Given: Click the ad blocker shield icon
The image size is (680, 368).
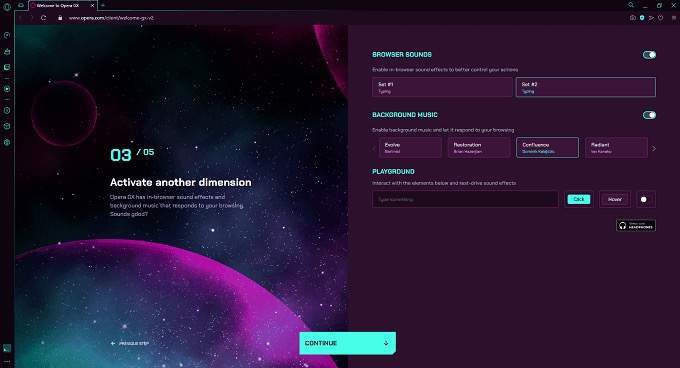Looking at the screenshot, I should 642,18.
